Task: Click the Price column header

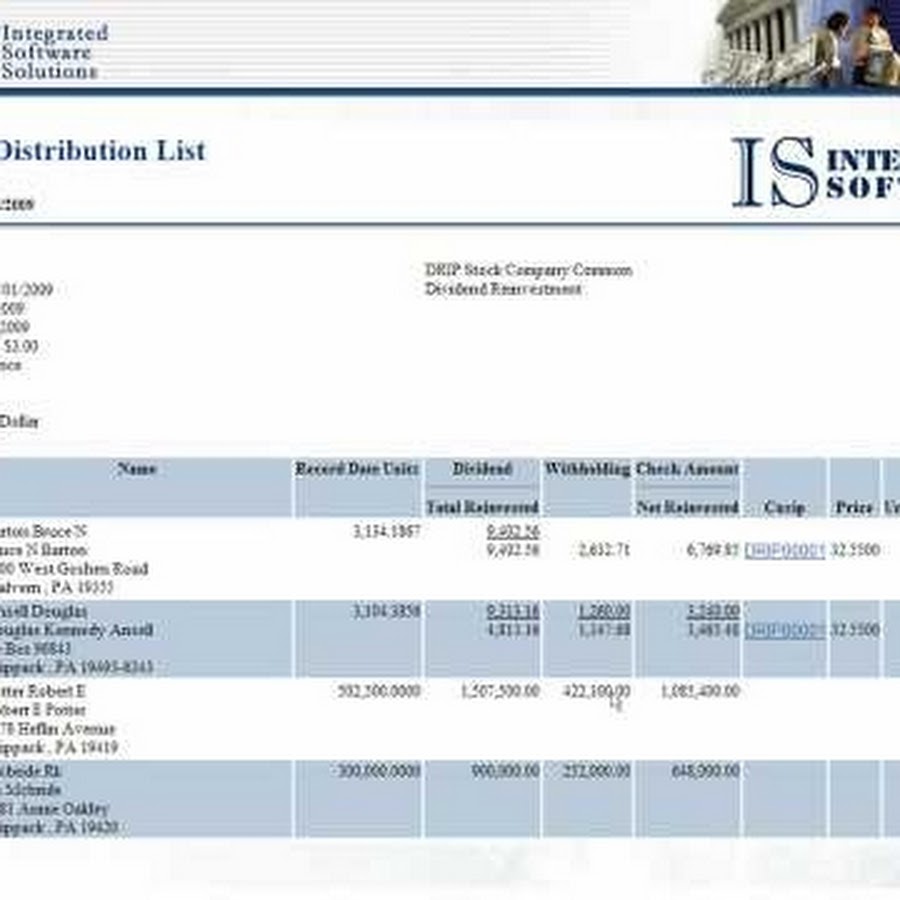Action: point(854,507)
